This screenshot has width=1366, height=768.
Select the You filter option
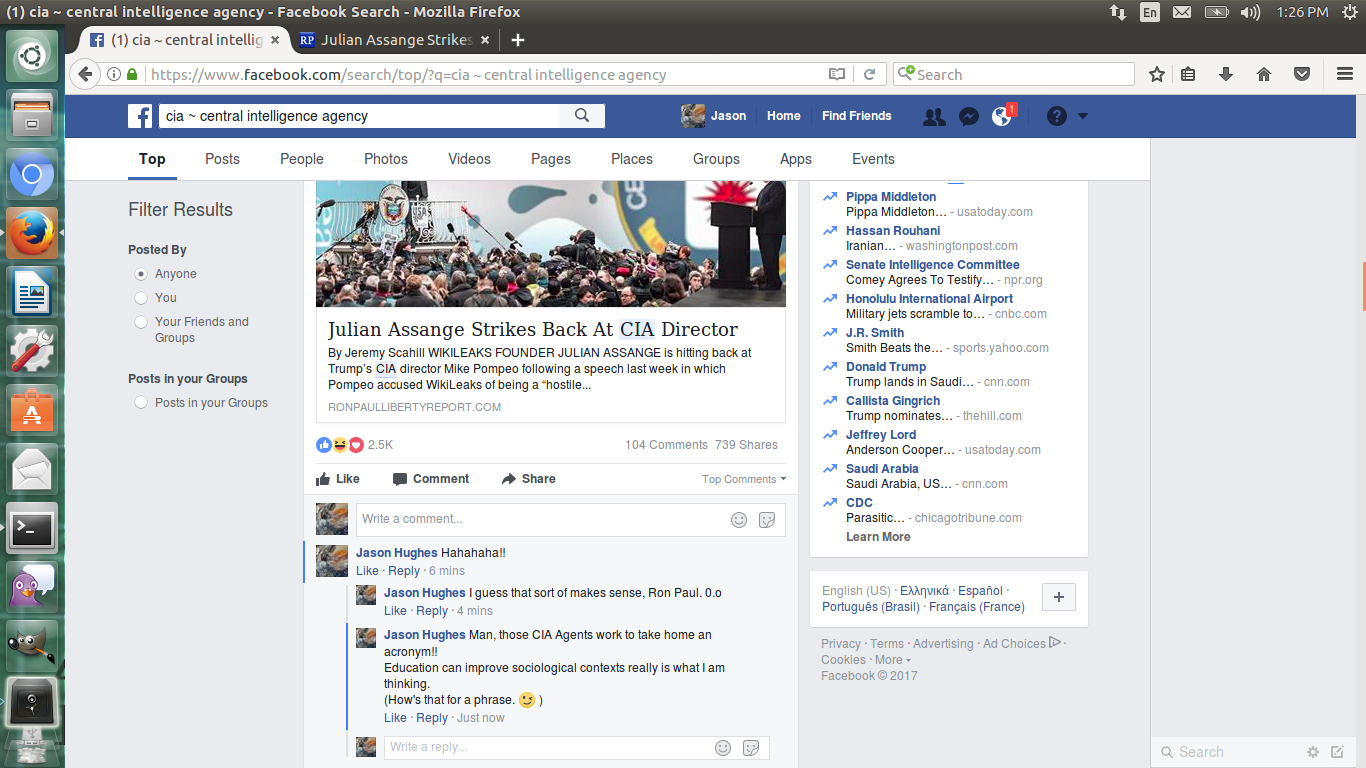pyautogui.click(x=141, y=298)
